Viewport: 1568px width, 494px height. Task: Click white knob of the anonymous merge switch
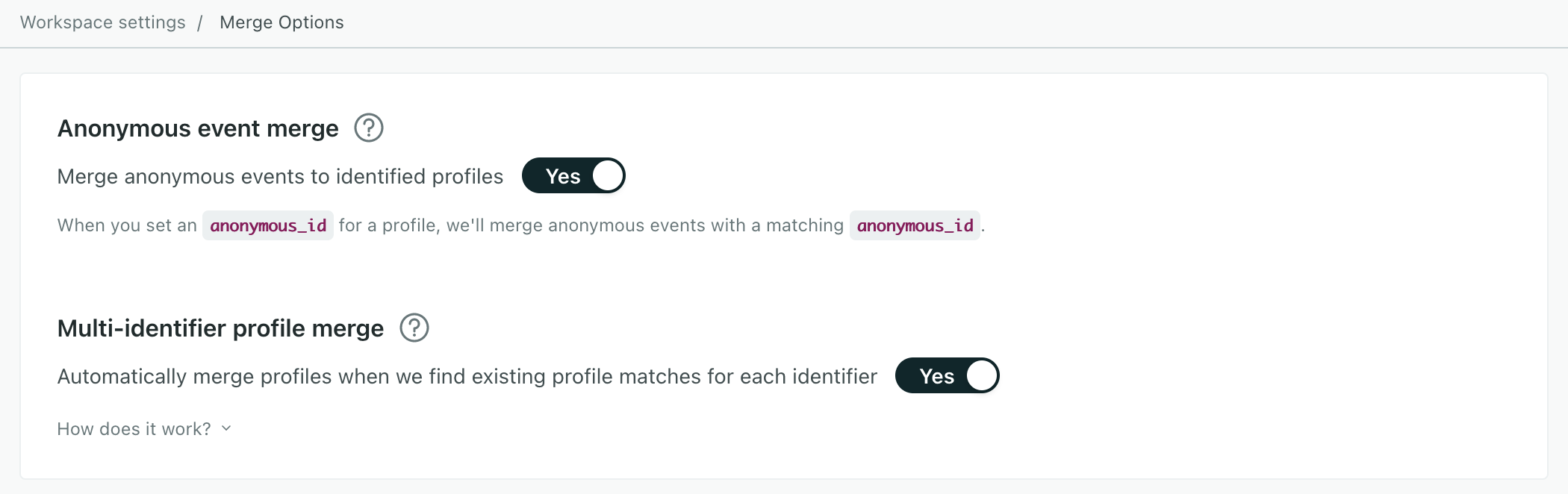[608, 176]
